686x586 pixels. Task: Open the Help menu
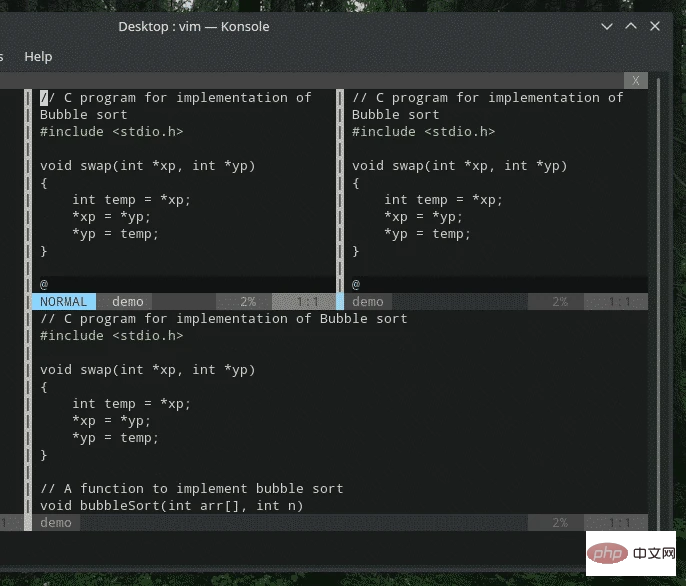click(x=38, y=57)
